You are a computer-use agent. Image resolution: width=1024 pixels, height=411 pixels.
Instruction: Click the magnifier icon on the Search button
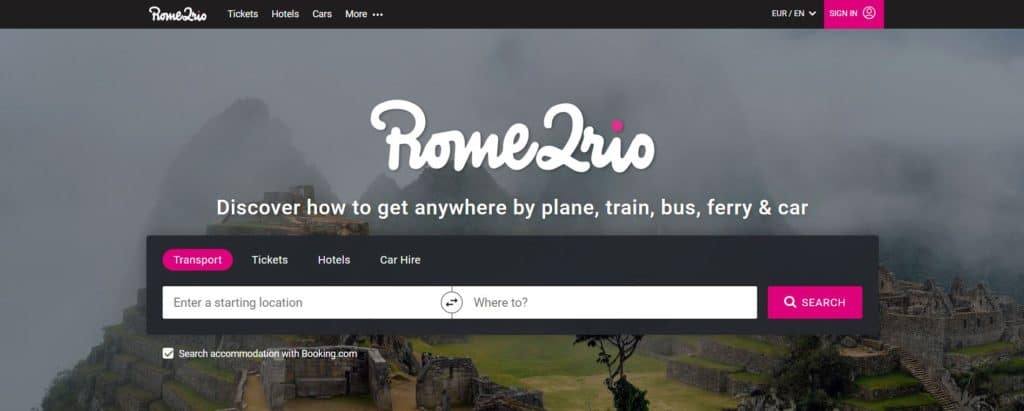pyautogui.click(x=790, y=303)
